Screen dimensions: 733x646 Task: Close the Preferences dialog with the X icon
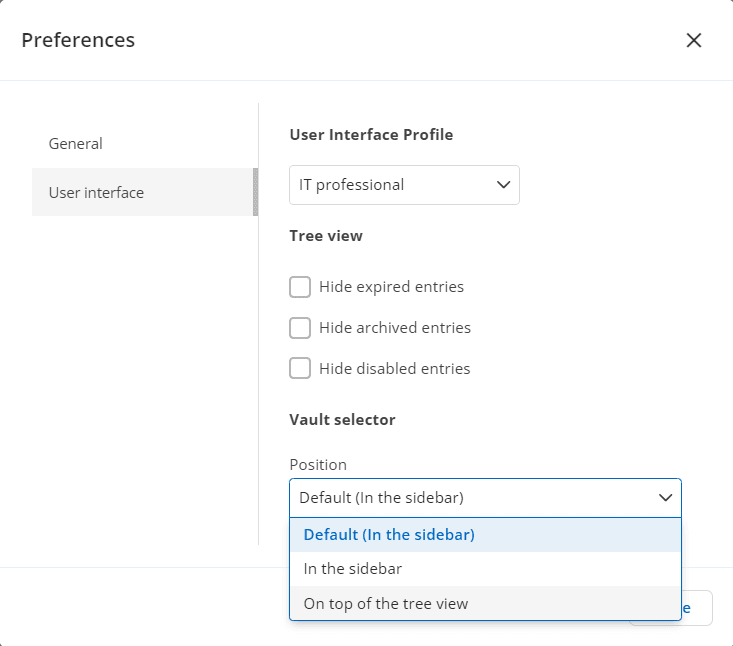click(x=693, y=40)
